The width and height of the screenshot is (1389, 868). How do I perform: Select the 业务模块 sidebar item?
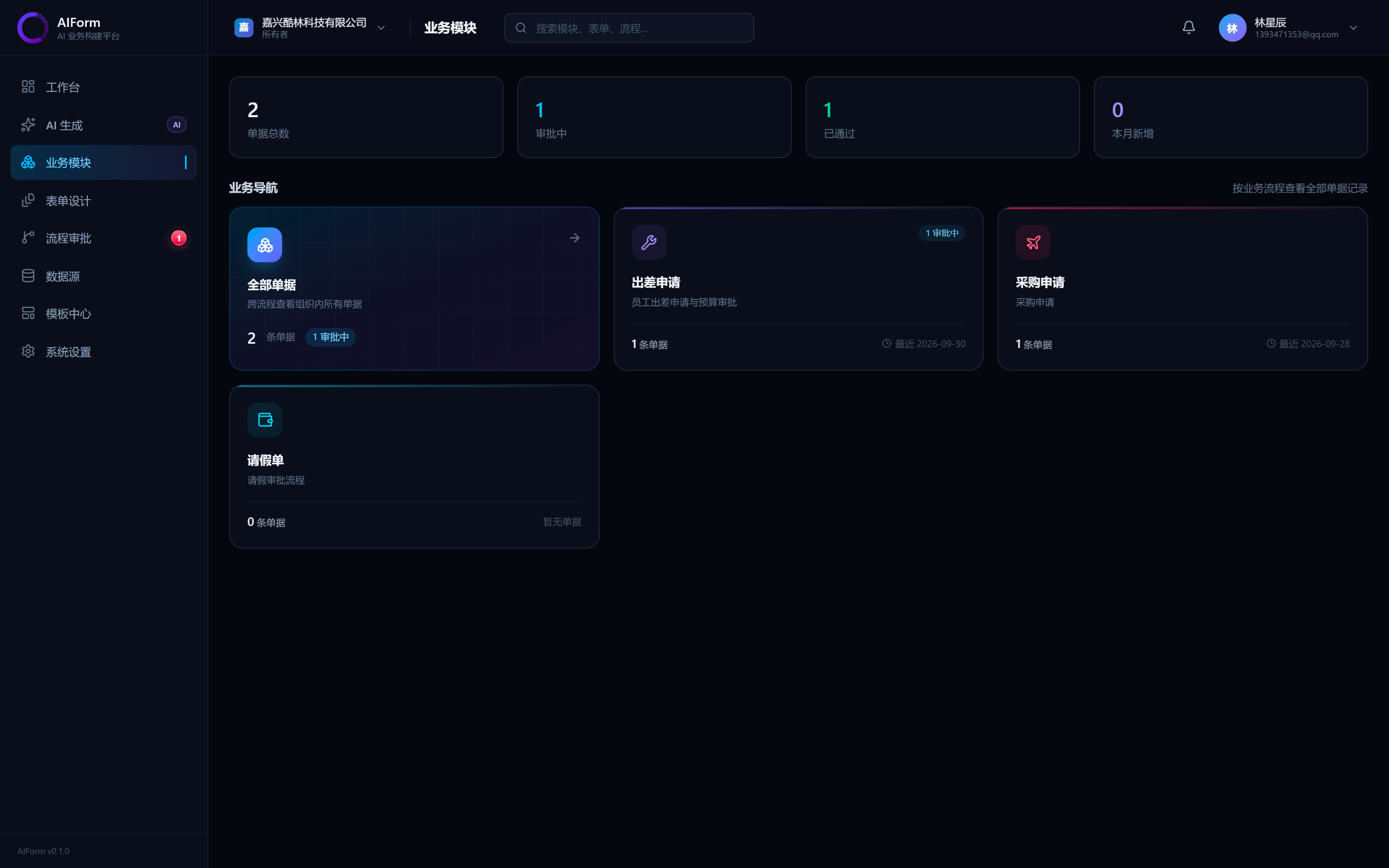point(103,162)
